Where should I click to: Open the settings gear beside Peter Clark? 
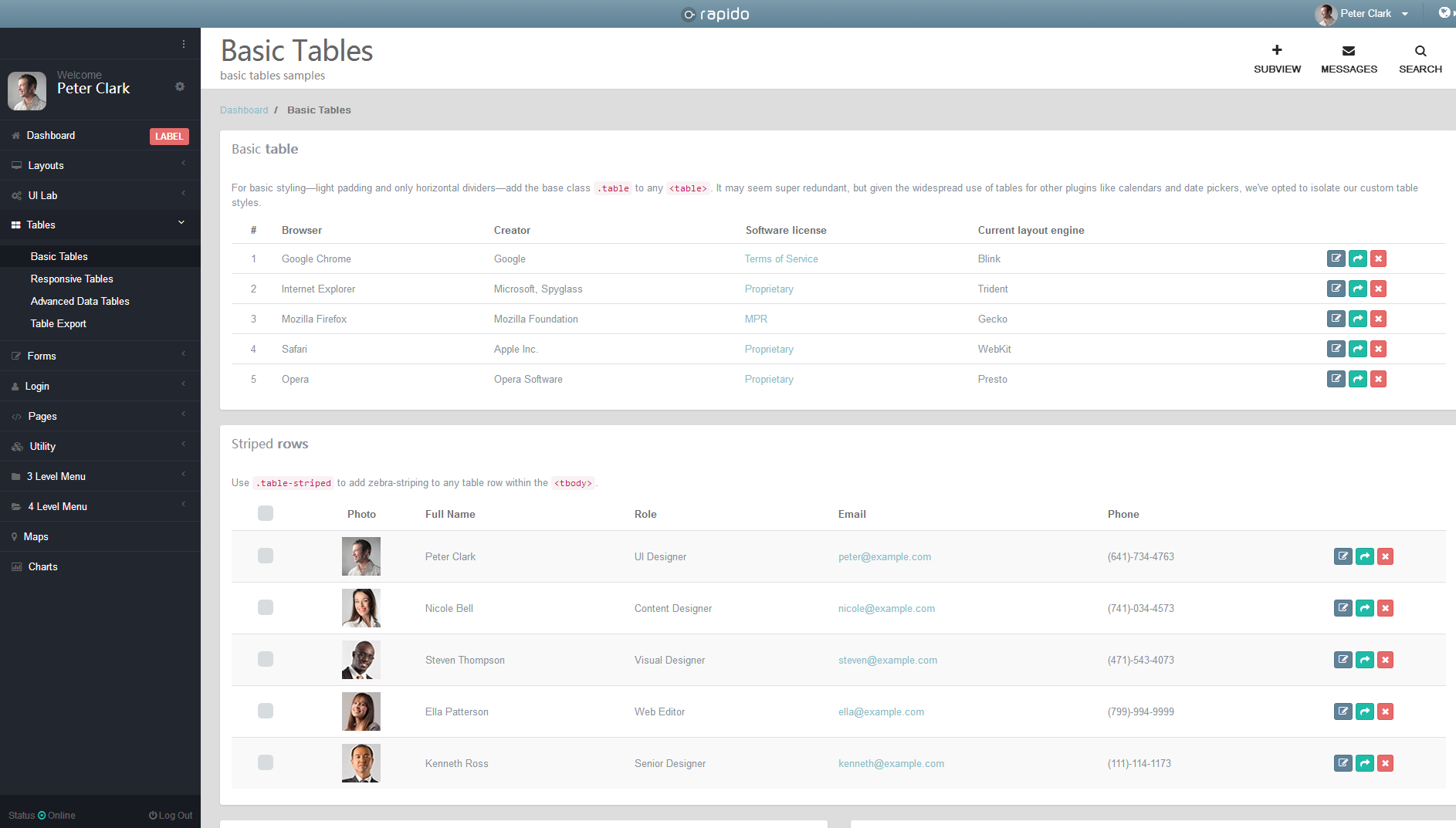(180, 86)
